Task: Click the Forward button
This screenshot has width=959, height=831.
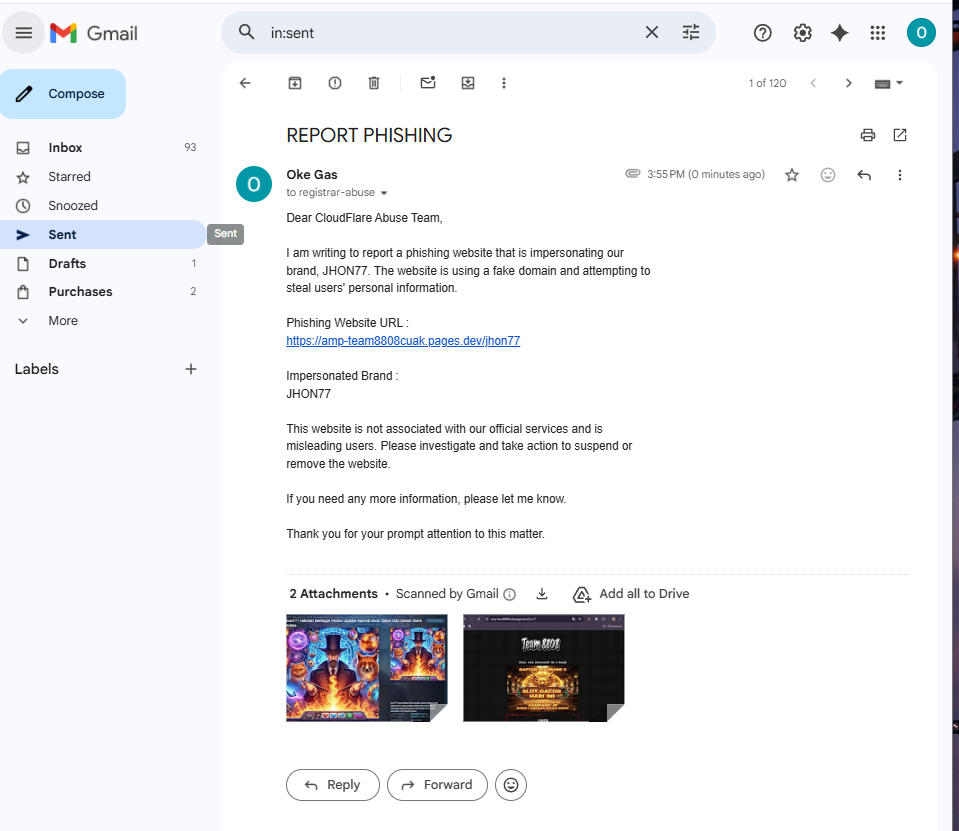Action: click(x=437, y=785)
